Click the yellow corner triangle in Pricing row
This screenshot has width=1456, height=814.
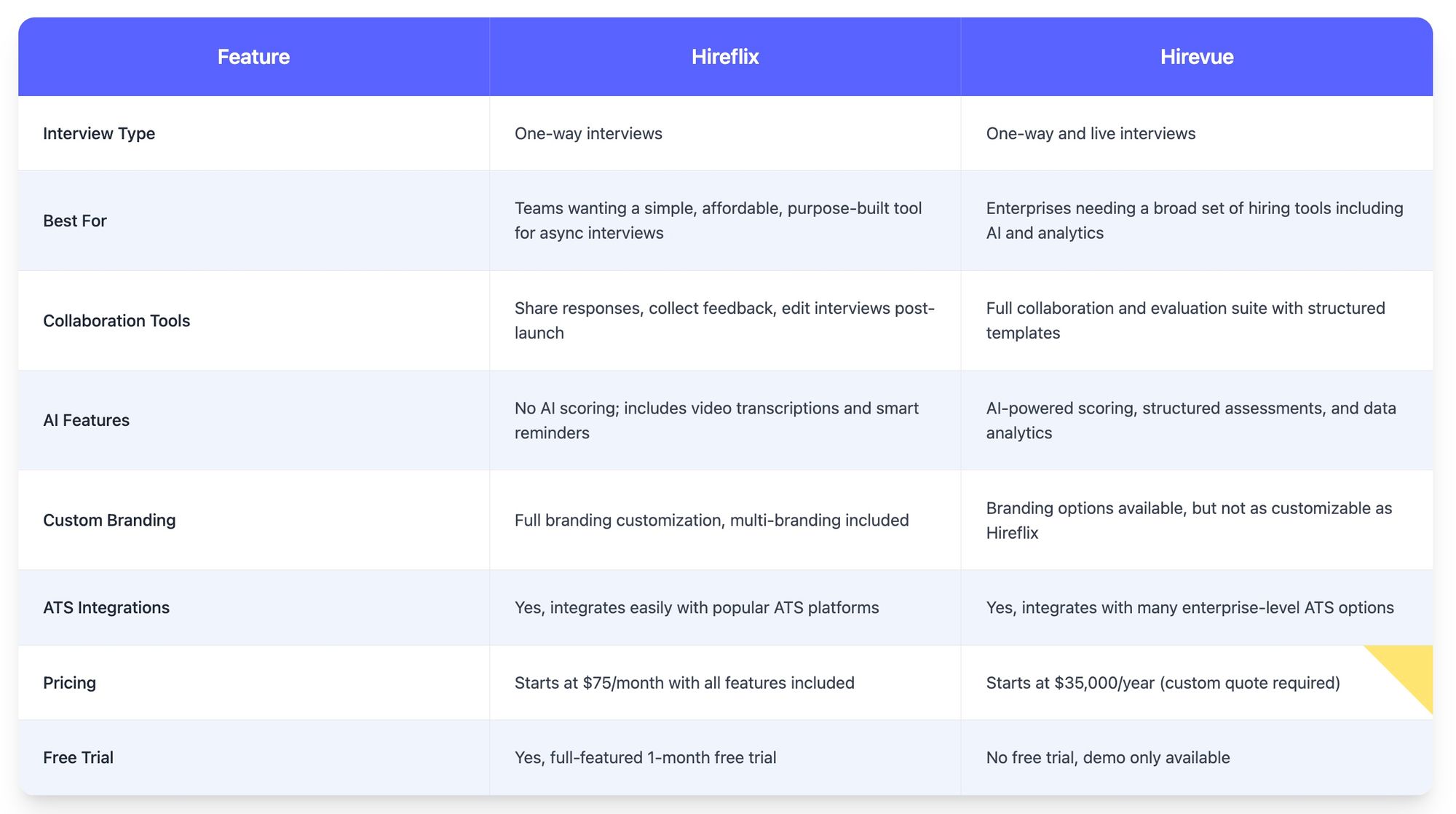click(x=1409, y=668)
